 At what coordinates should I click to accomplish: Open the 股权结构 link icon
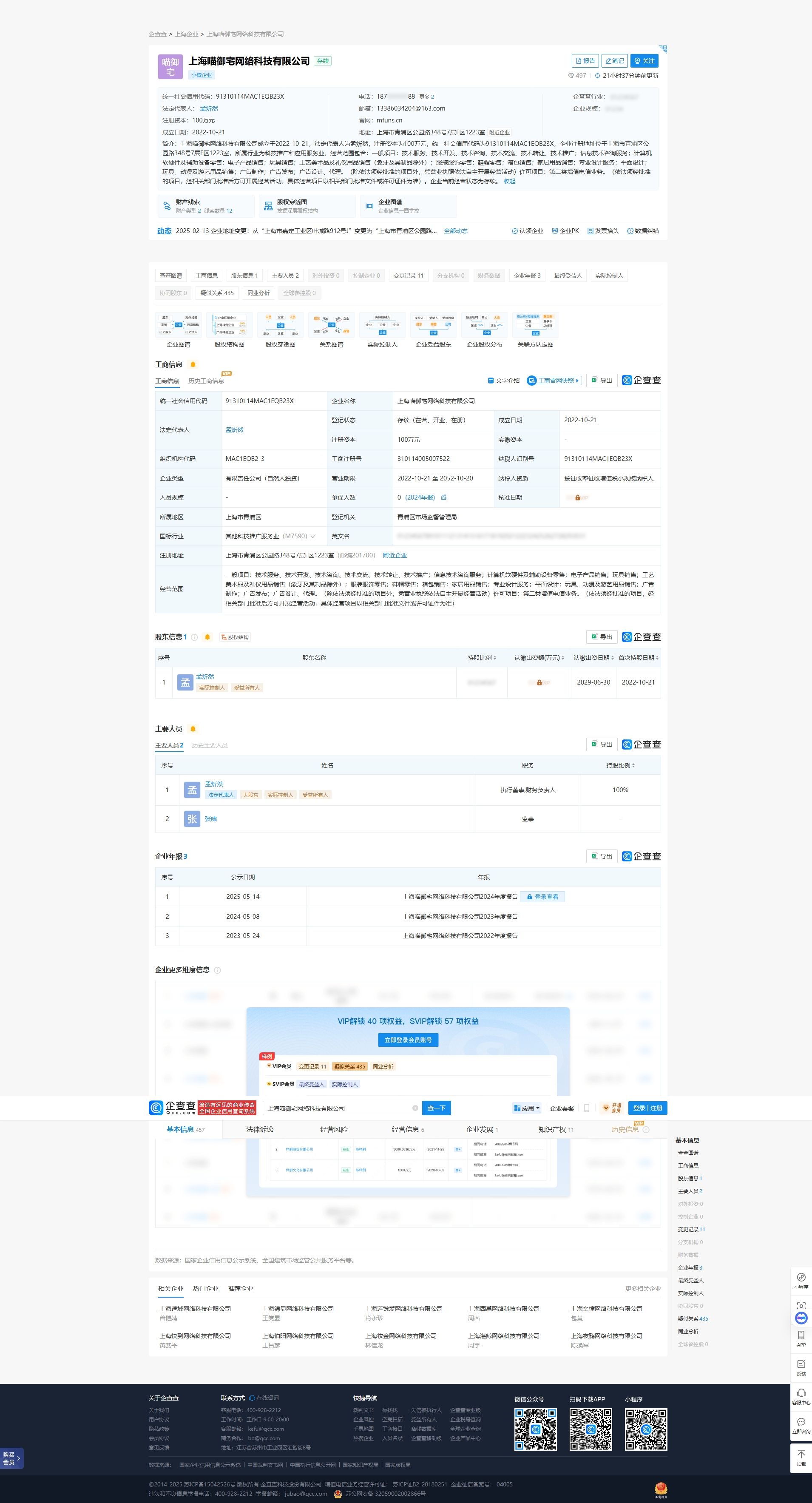pyautogui.click(x=235, y=637)
